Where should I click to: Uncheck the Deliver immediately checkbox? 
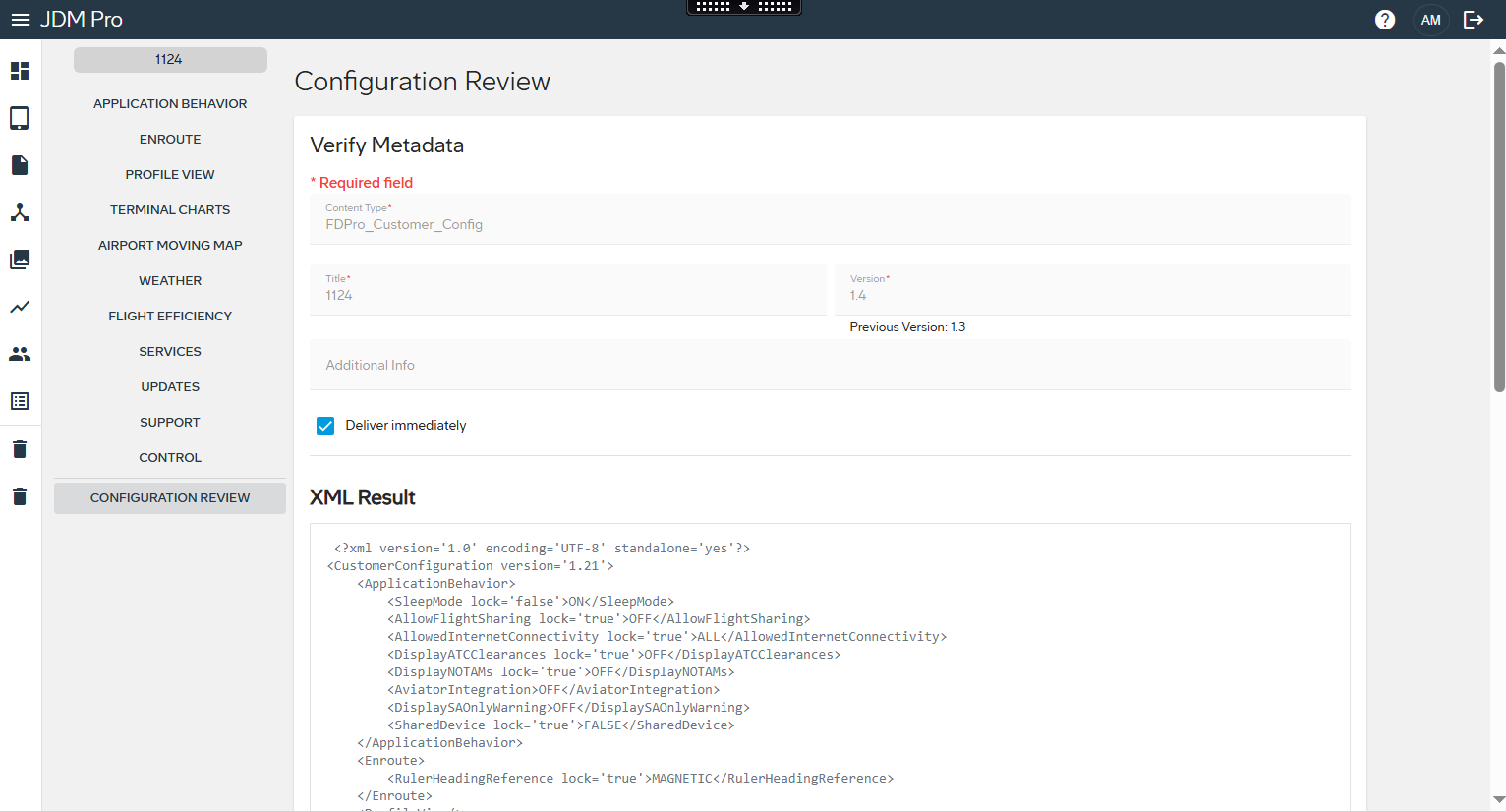[x=325, y=425]
